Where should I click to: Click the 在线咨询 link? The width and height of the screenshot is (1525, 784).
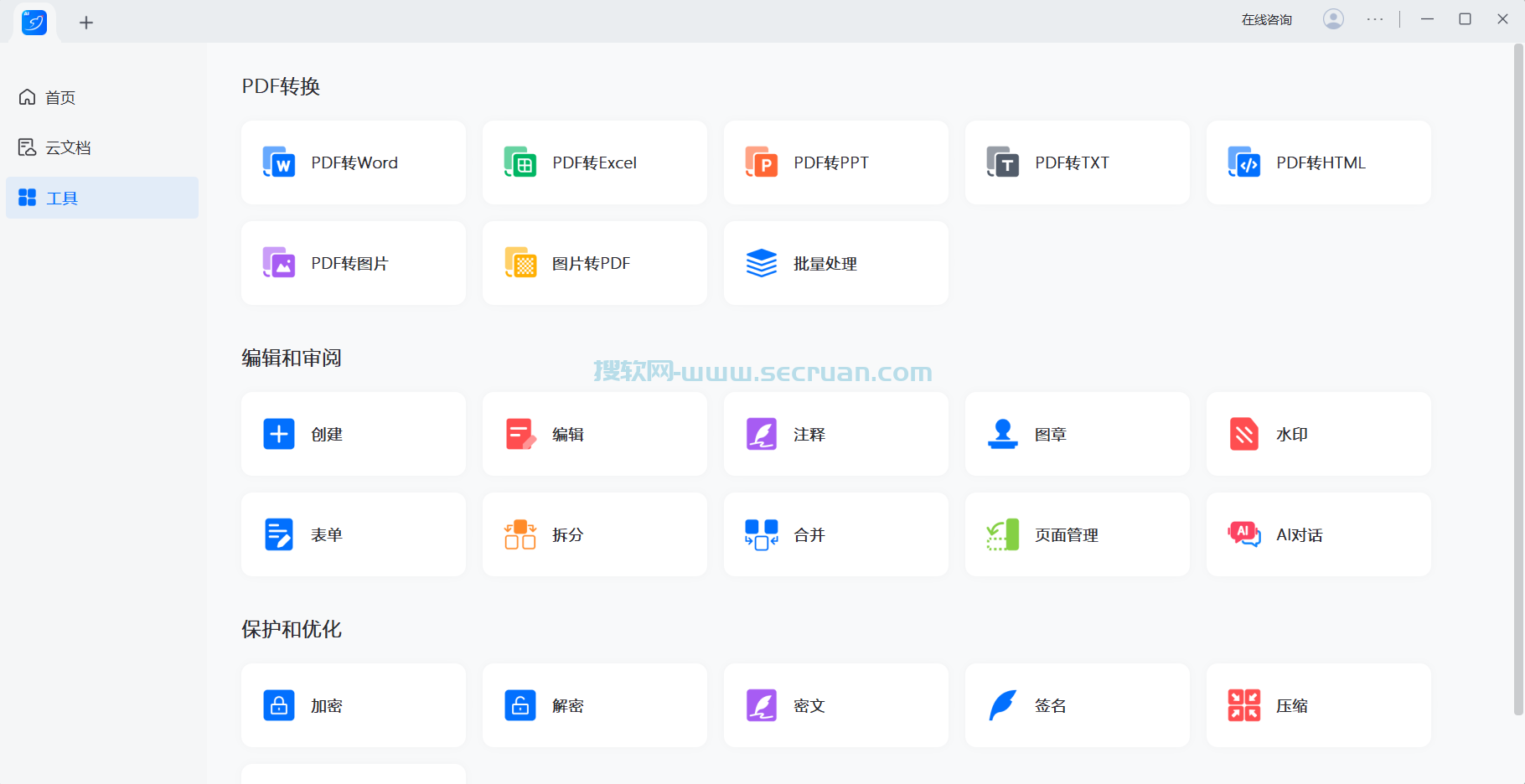[x=1266, y=19]
